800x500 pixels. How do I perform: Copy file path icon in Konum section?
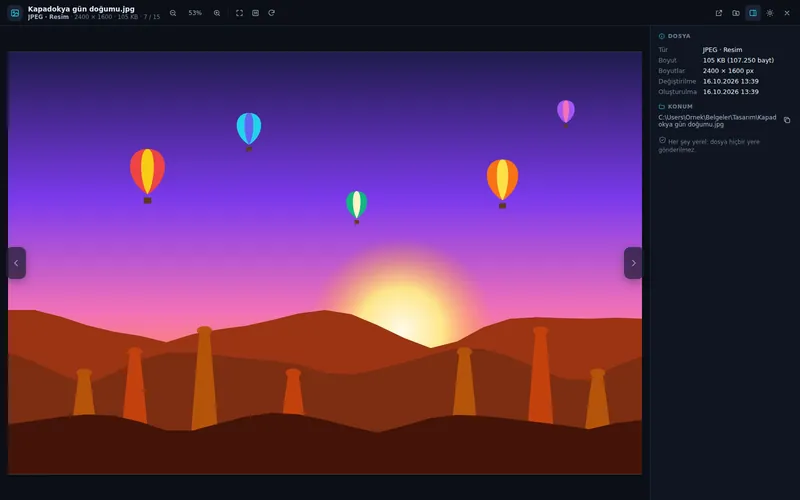pyautogui.click(x=787, y=120)
